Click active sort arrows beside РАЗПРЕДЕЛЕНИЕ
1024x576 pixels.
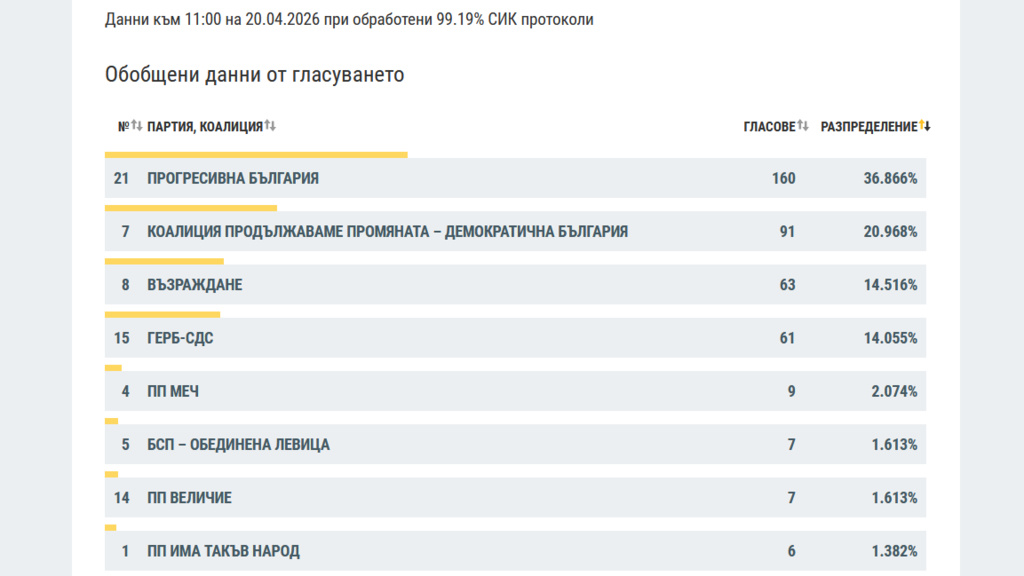(x=925, y=126)
